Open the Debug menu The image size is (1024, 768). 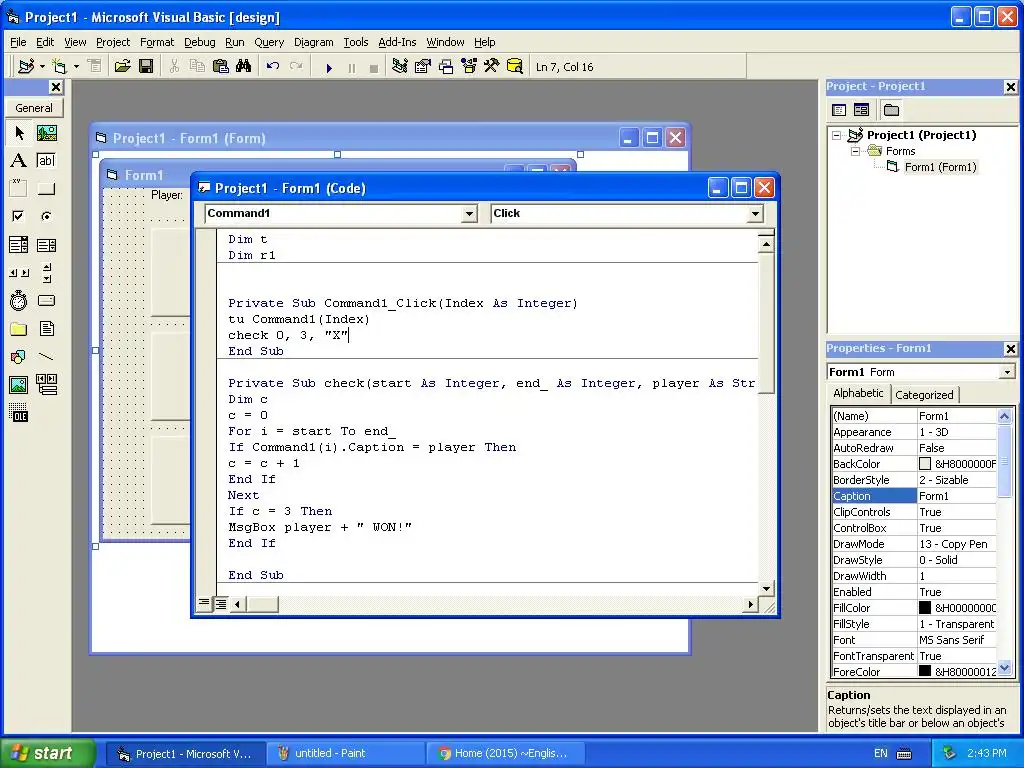click(x=199, y=42)
